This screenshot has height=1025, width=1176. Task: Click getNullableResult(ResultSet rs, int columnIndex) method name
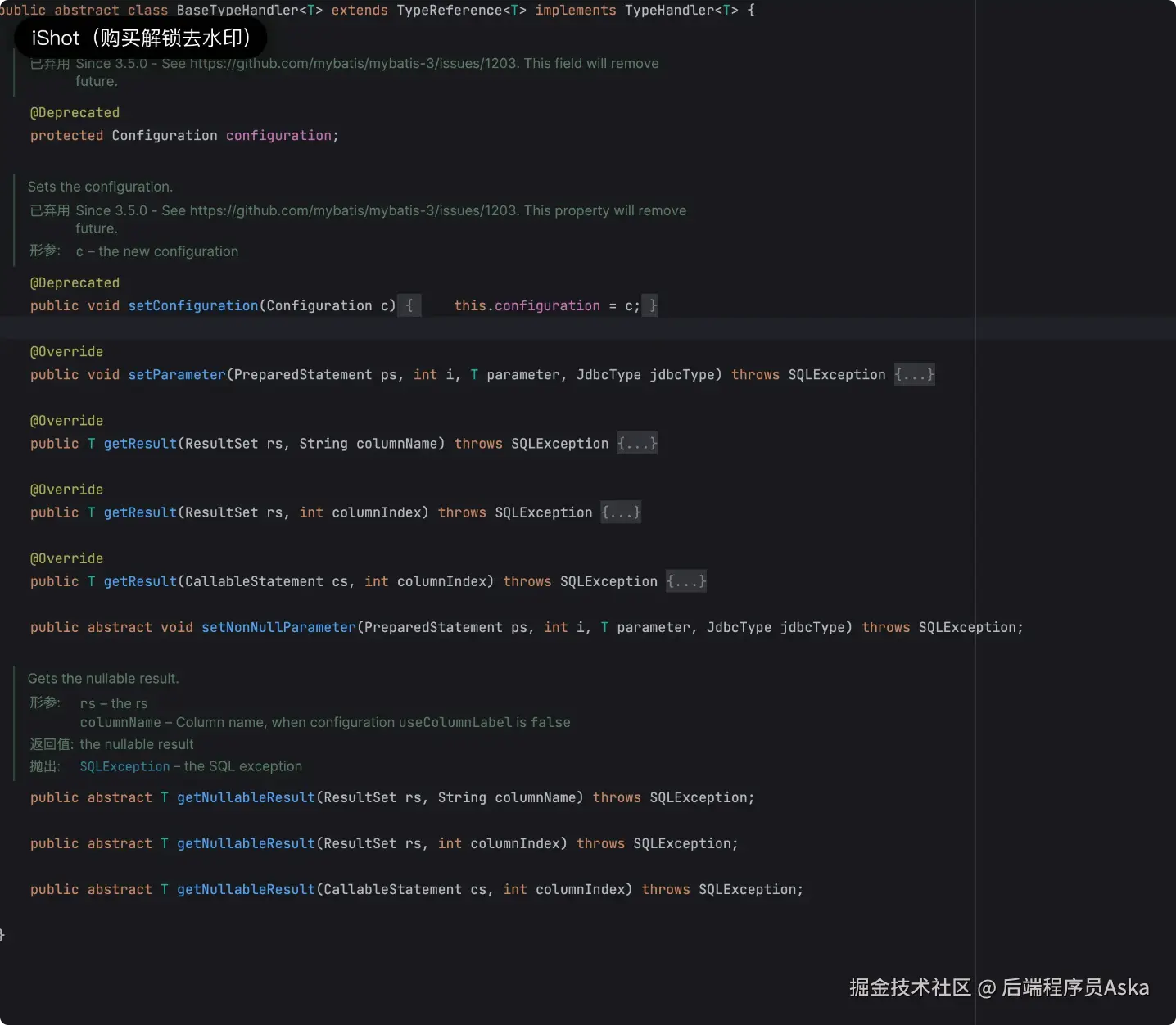(x=246, y=844)
